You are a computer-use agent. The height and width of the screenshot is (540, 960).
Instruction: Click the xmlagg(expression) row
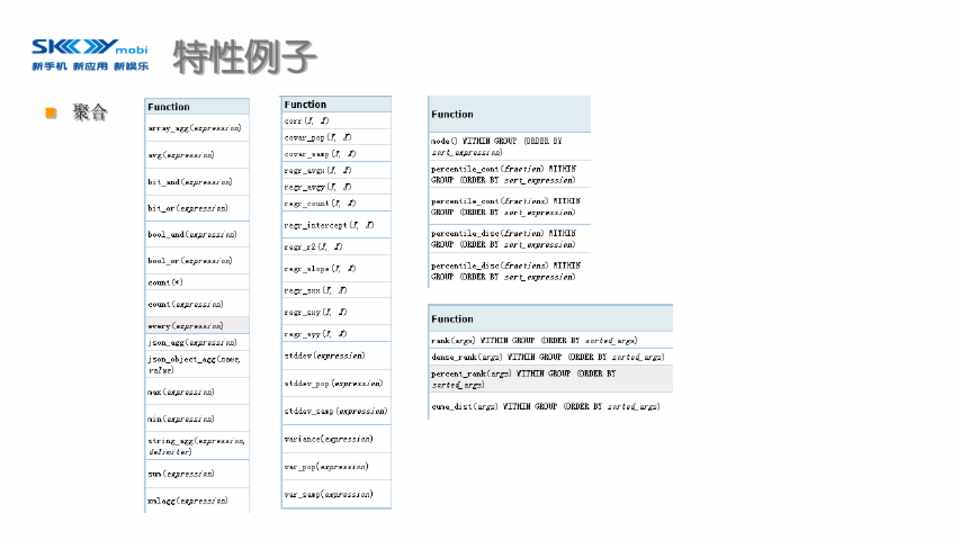click(x=196, y=500)
